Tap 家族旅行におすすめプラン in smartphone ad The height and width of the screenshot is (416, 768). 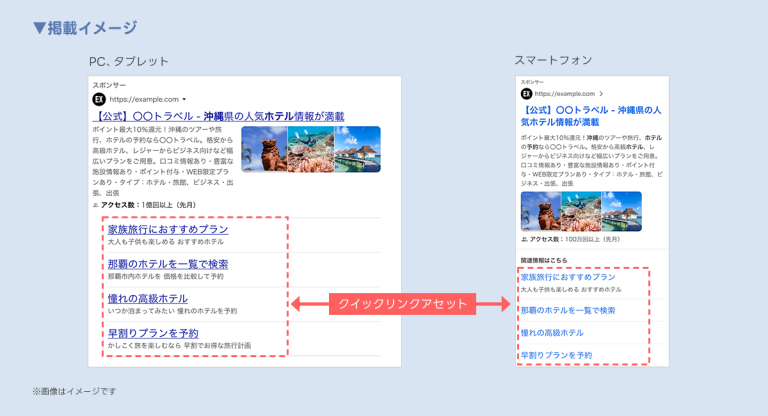567,277
